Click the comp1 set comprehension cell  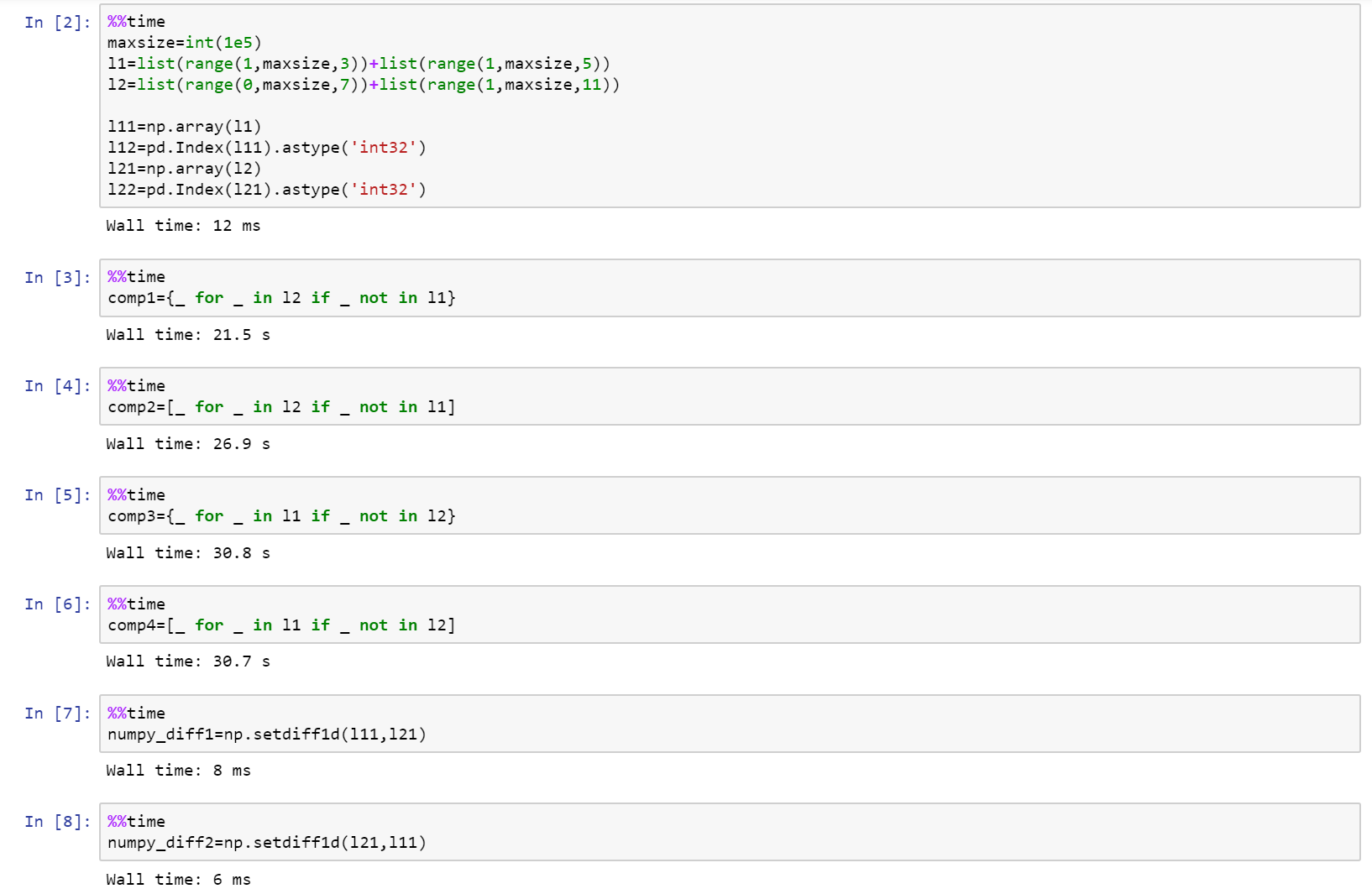click(x=730, y=288)
